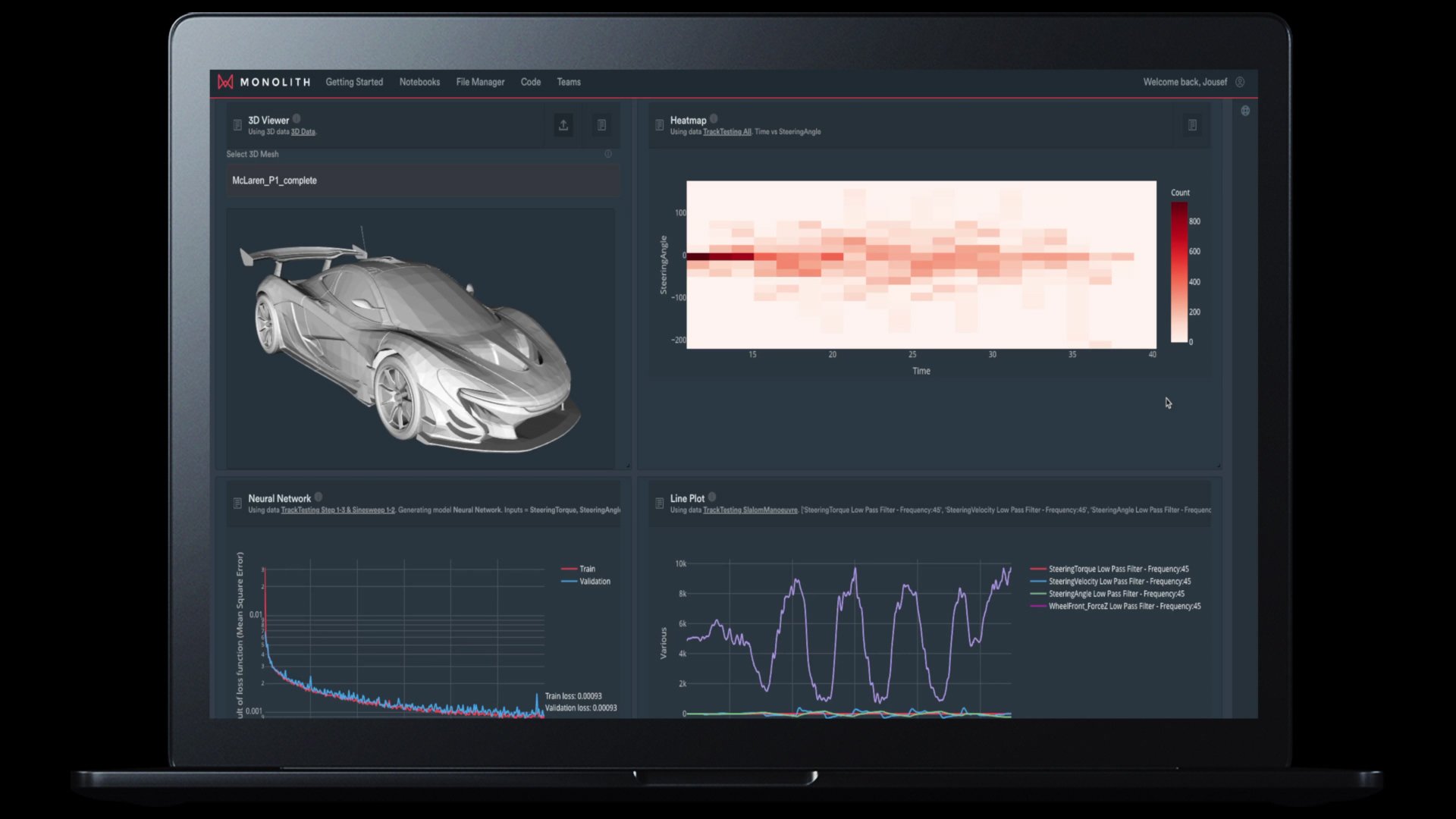Click the info icon beside the 3D Viewer title
Image resolution: width=1456 pixels, height=819 pixels.
(x=296, y=119)
